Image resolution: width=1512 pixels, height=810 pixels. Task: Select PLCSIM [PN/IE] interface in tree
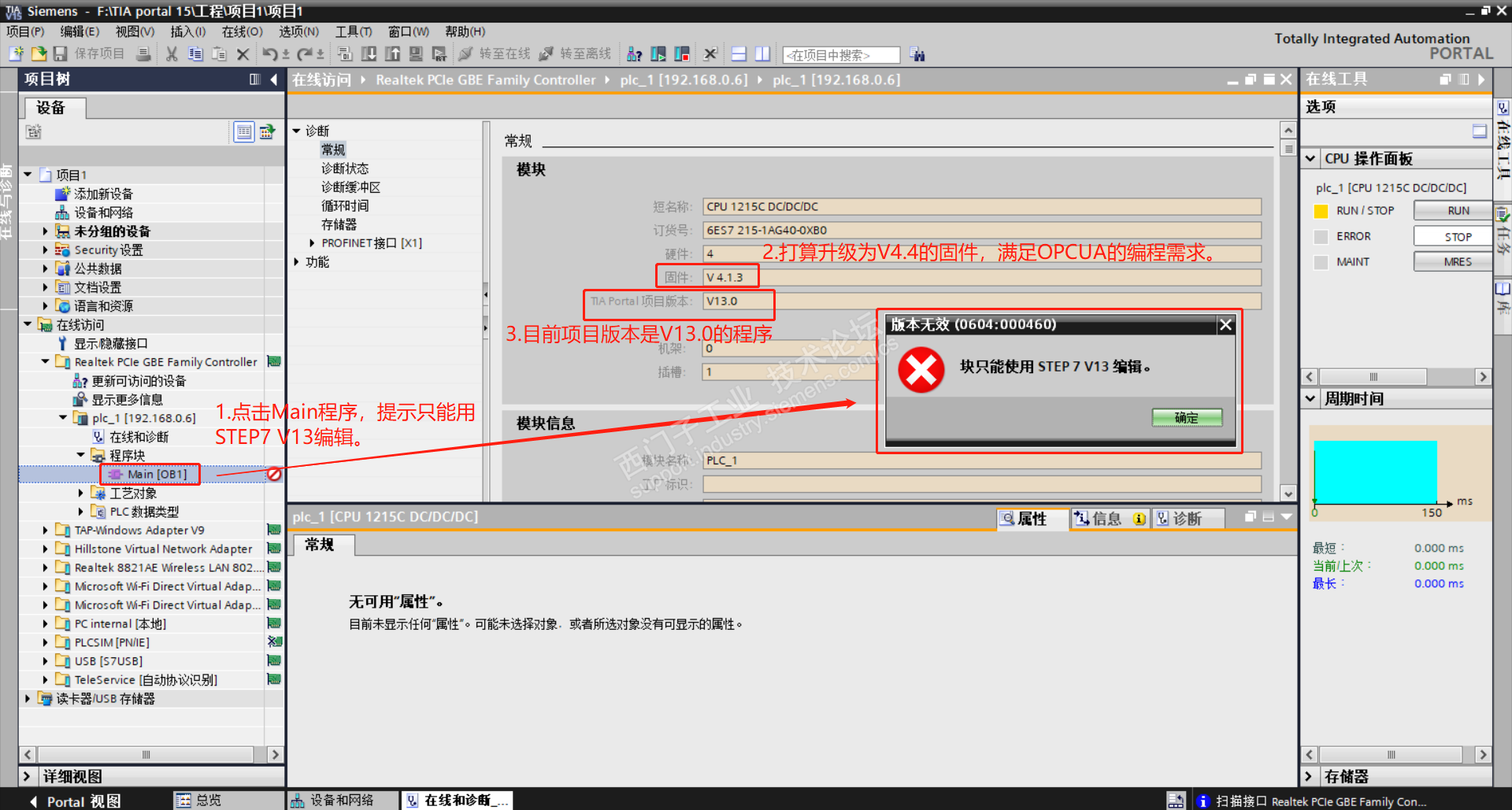point(112,642)
